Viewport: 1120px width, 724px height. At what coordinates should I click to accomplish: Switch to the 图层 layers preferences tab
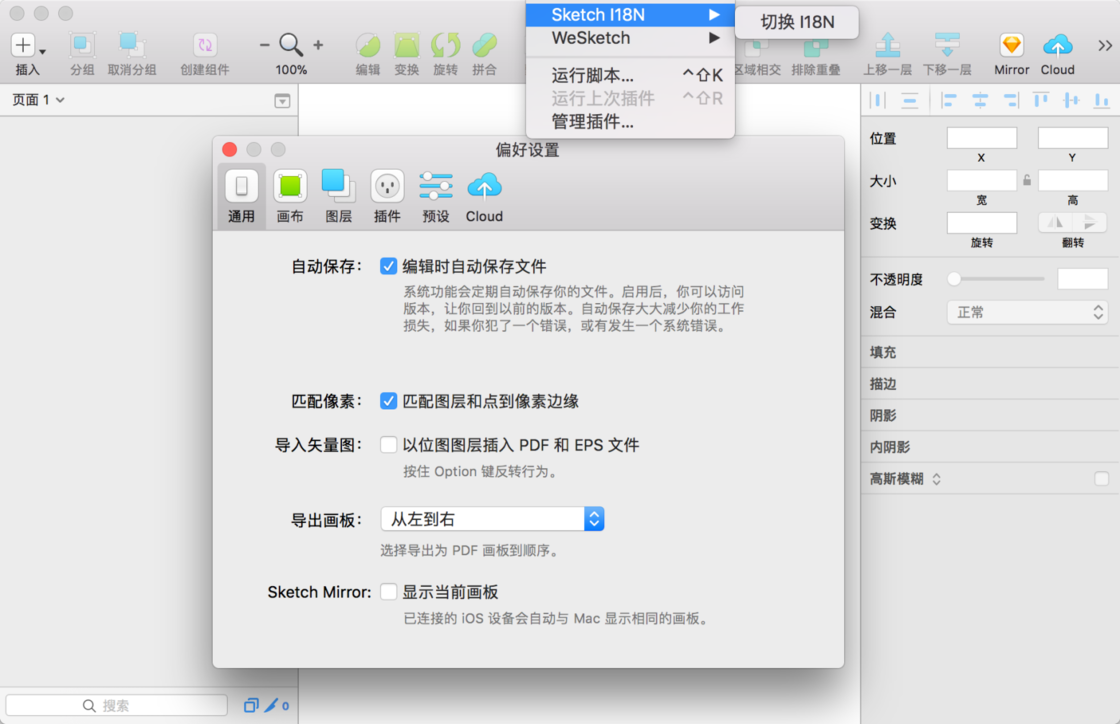(339, 196)
